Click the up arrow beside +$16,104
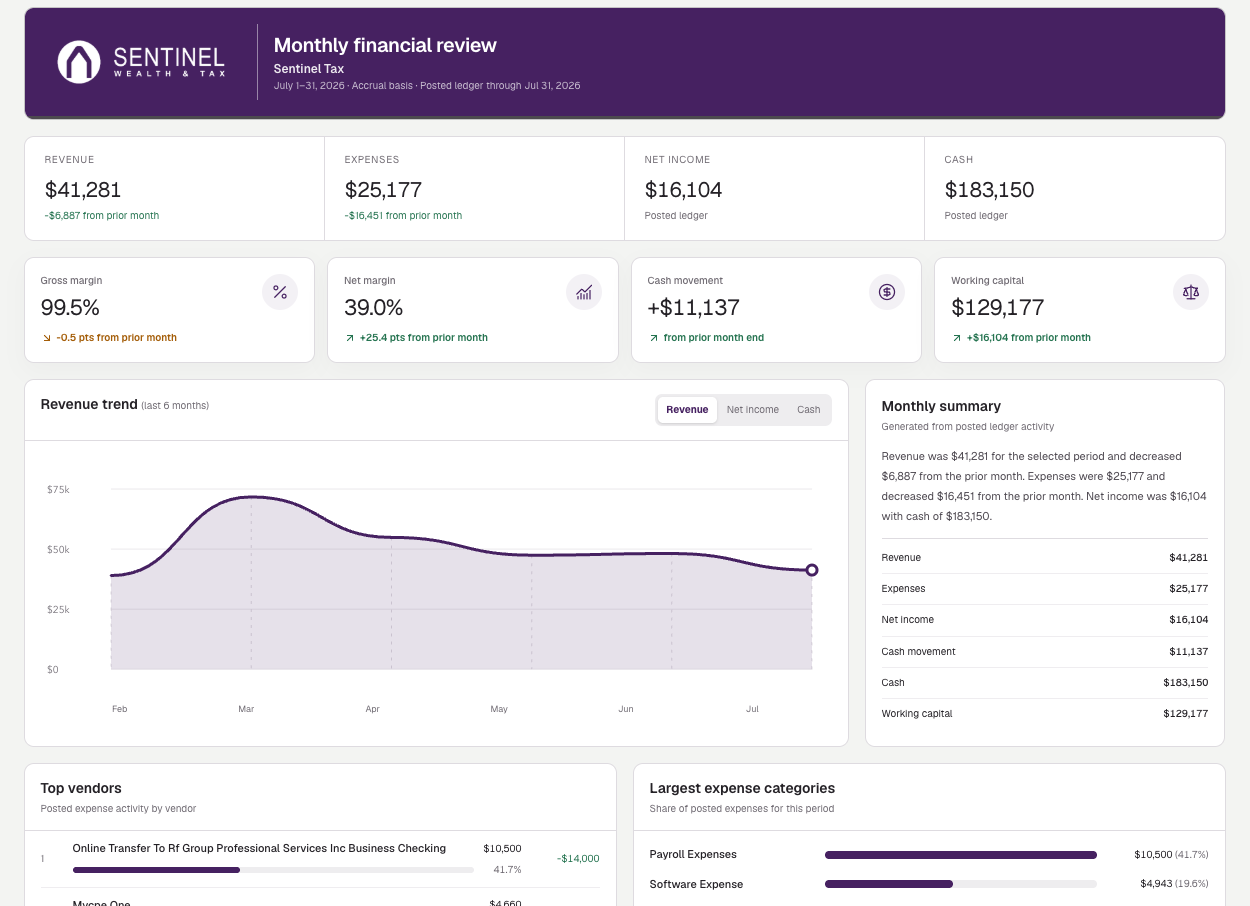The image size is (1250, 906). click(x=957, y=338)
